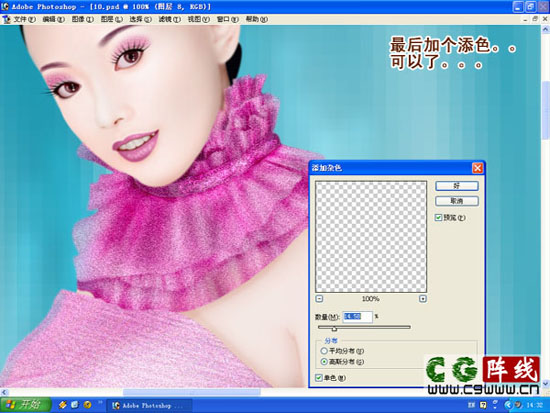Open the show desktop quick launch icon
550x413 pixels.
coord(75,405)
